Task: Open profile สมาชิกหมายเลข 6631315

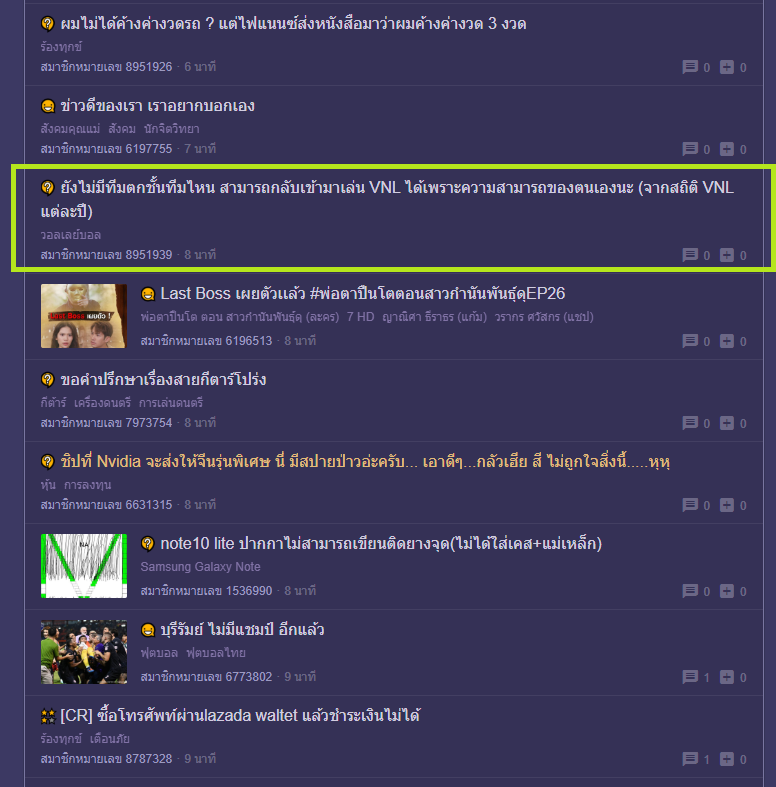Action: click(106, 504)
